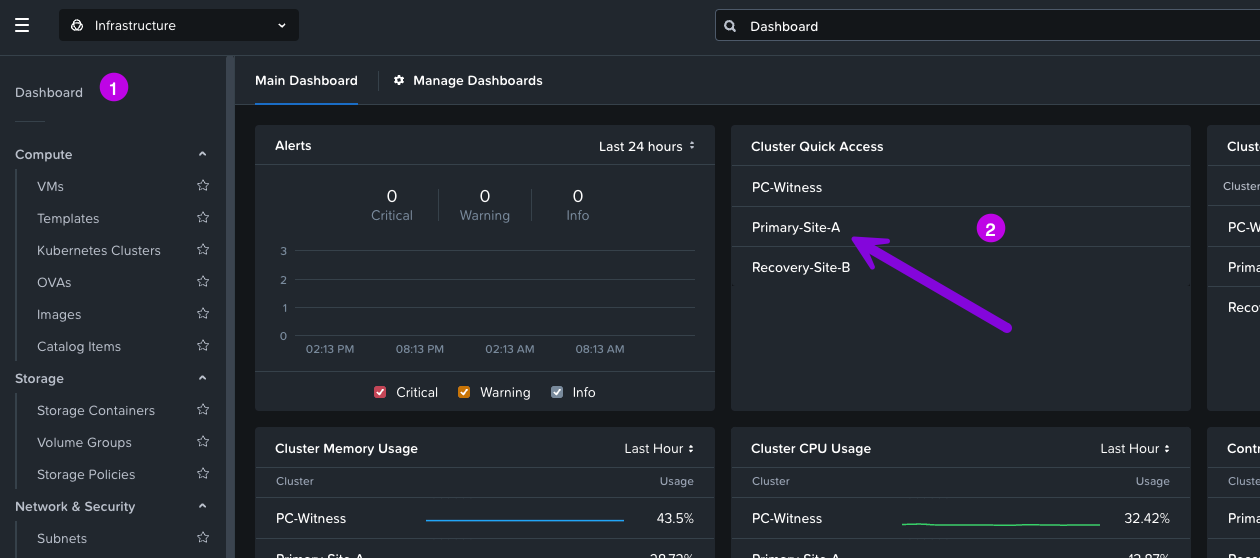Click the sidebar vertical scrollbar
Viewport: 1260px width, 558px height.
pyautogui.click(x=230, y=306)
